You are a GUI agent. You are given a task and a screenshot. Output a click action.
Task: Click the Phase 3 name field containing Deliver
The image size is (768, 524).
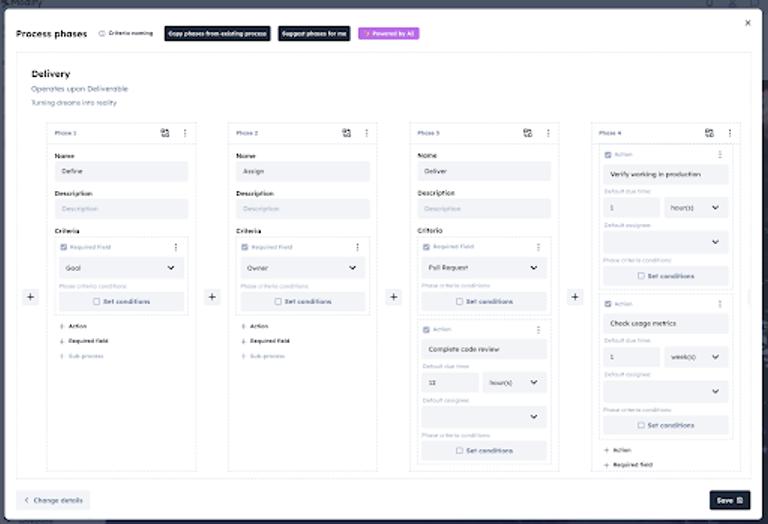[x=484, y=171]
